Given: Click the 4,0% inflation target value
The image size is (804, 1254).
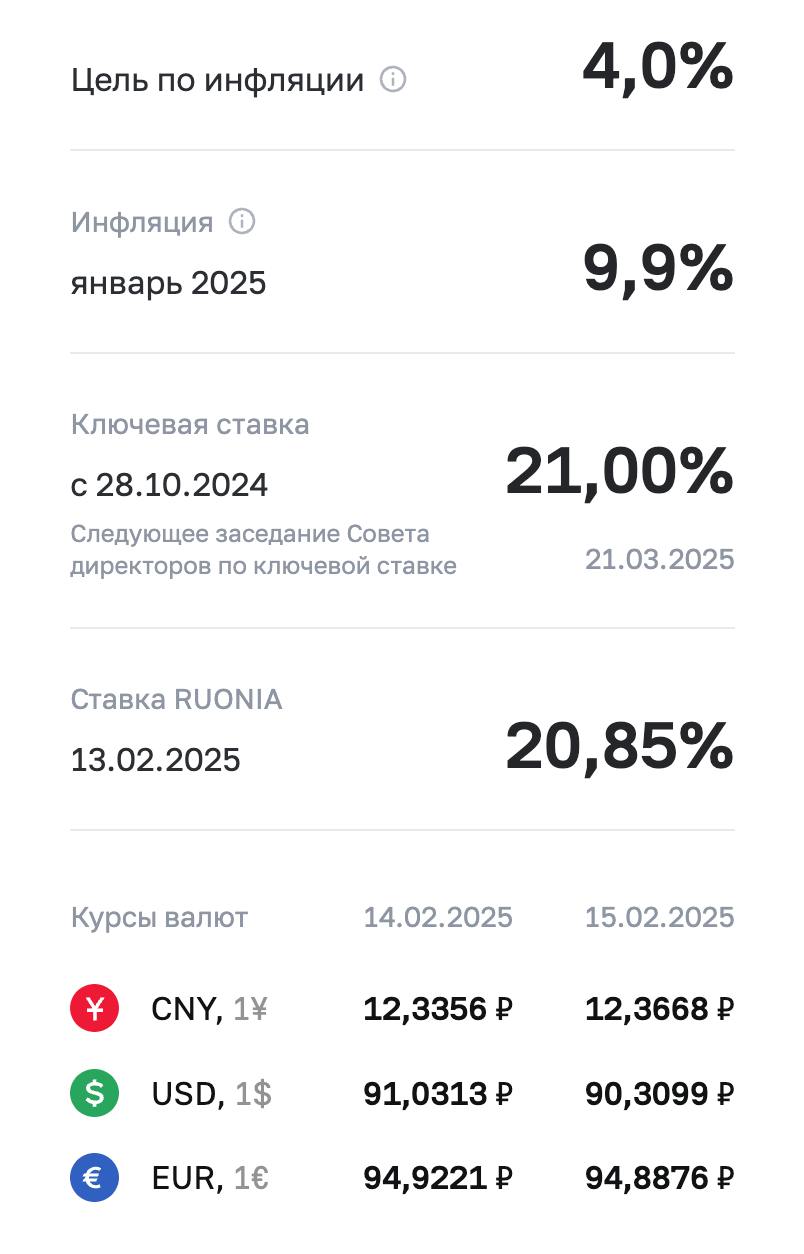Looking at the screenshot, I should click(658, 70).
